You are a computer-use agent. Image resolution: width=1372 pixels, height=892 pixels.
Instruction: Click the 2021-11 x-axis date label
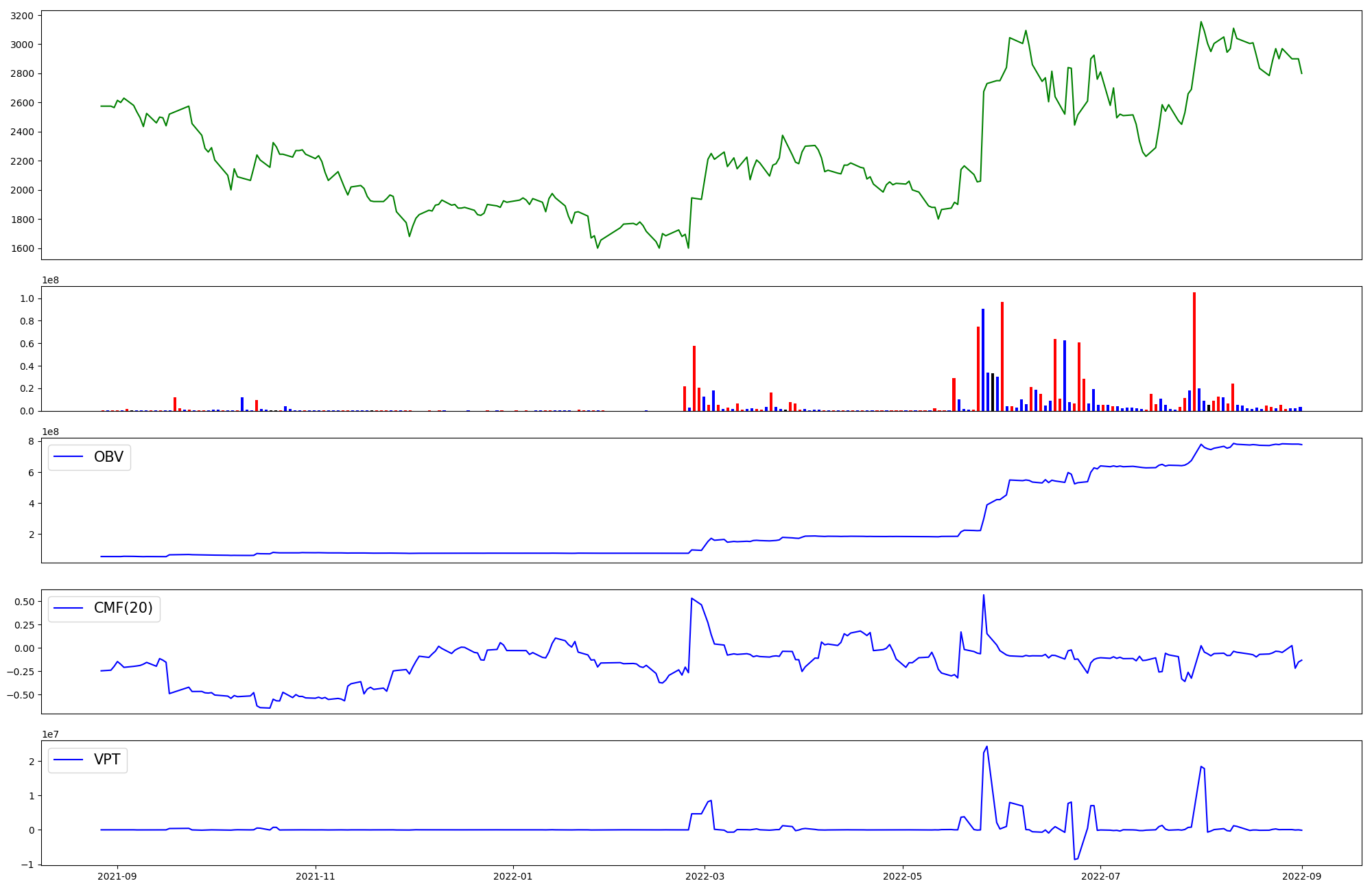(x=316, y=876)
